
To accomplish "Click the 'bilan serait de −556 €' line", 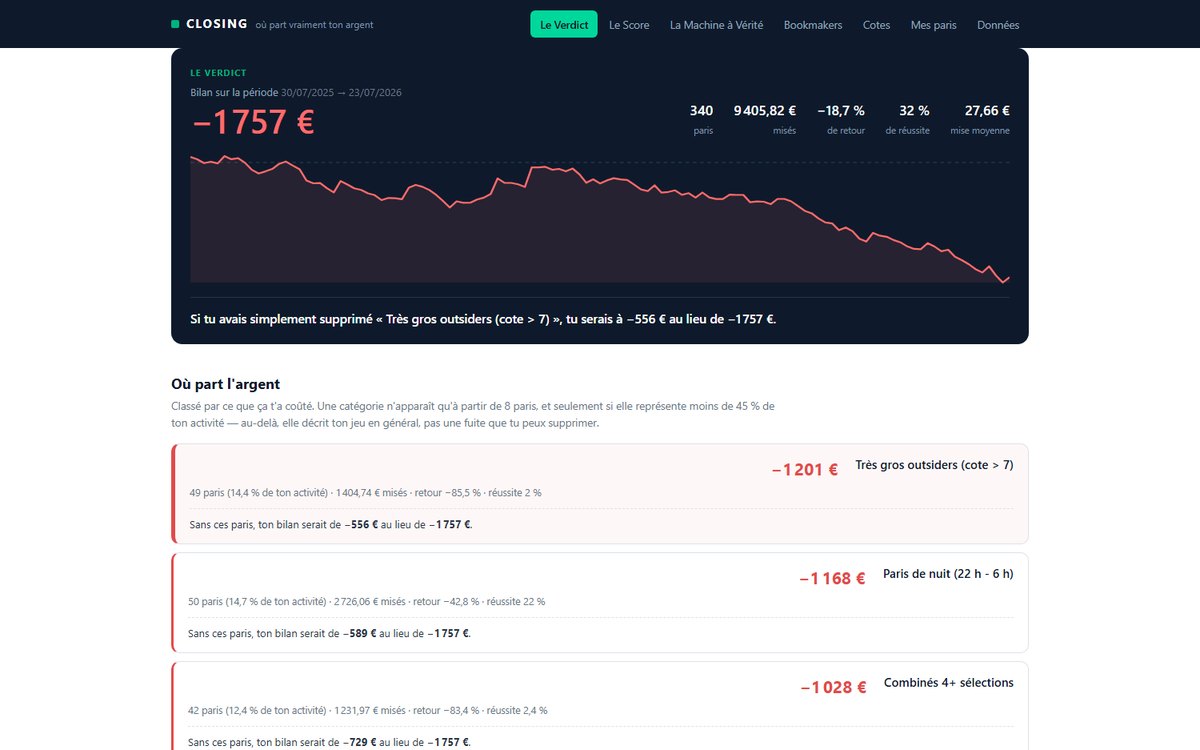I will point(331,524).
